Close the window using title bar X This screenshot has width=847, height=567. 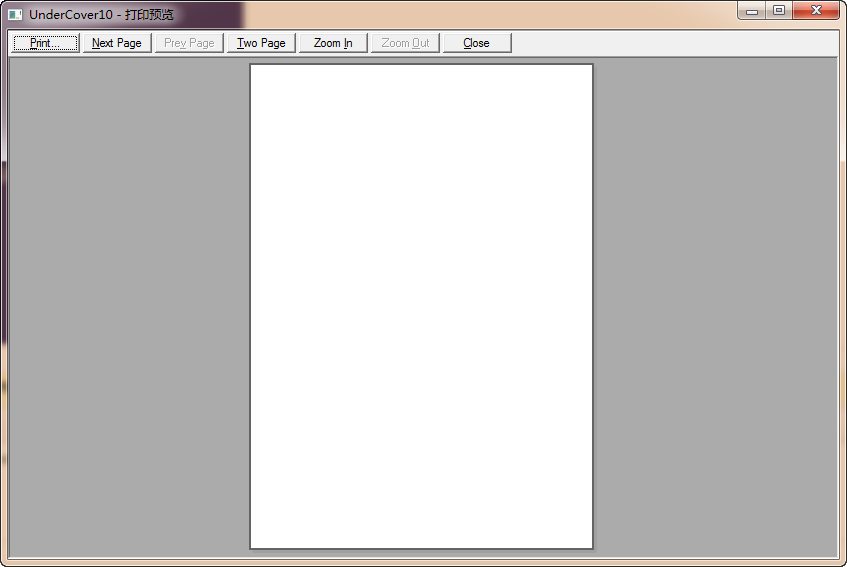point(816,11)
